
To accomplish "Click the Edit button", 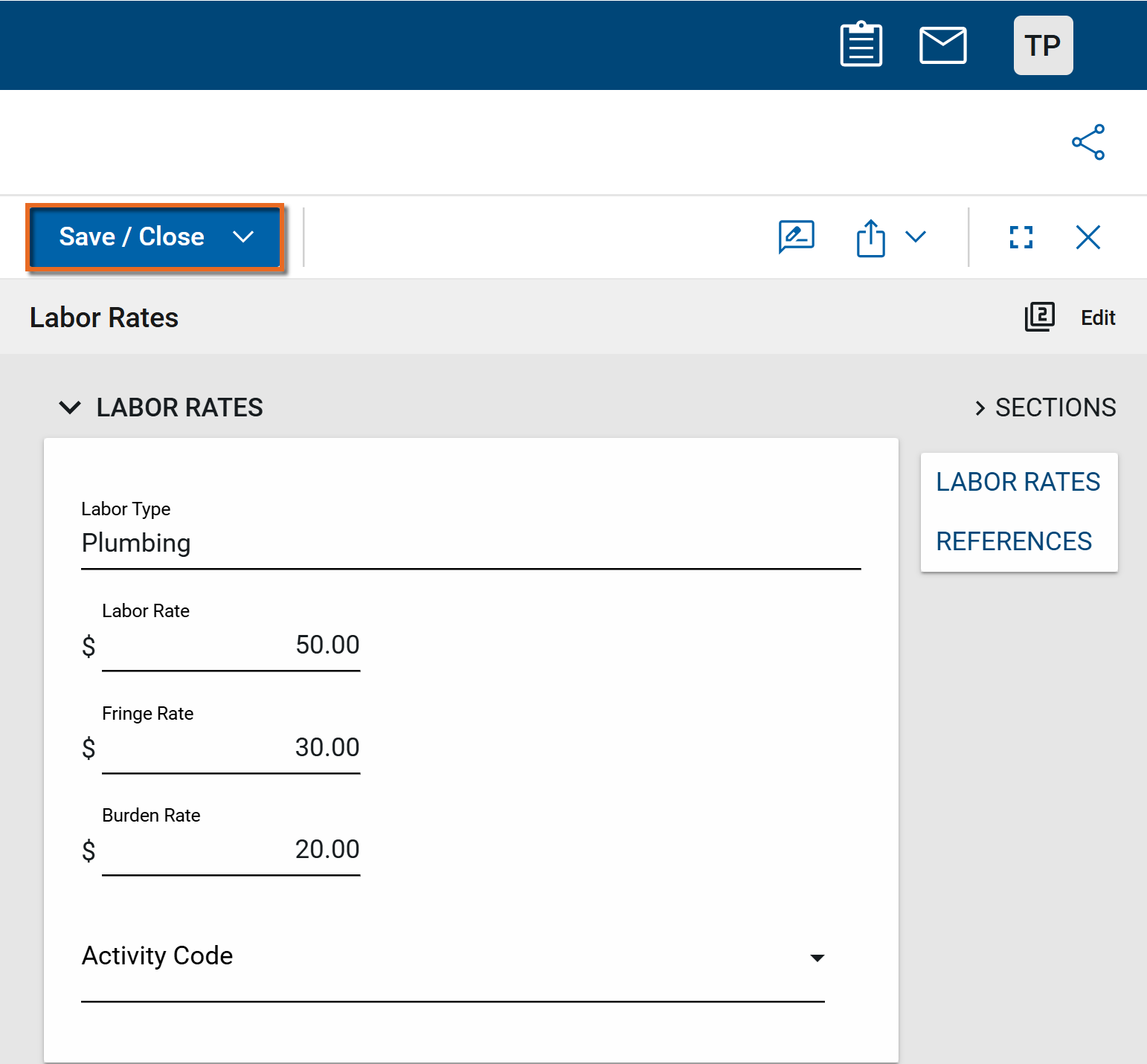I will click(x=1098, y=318).
